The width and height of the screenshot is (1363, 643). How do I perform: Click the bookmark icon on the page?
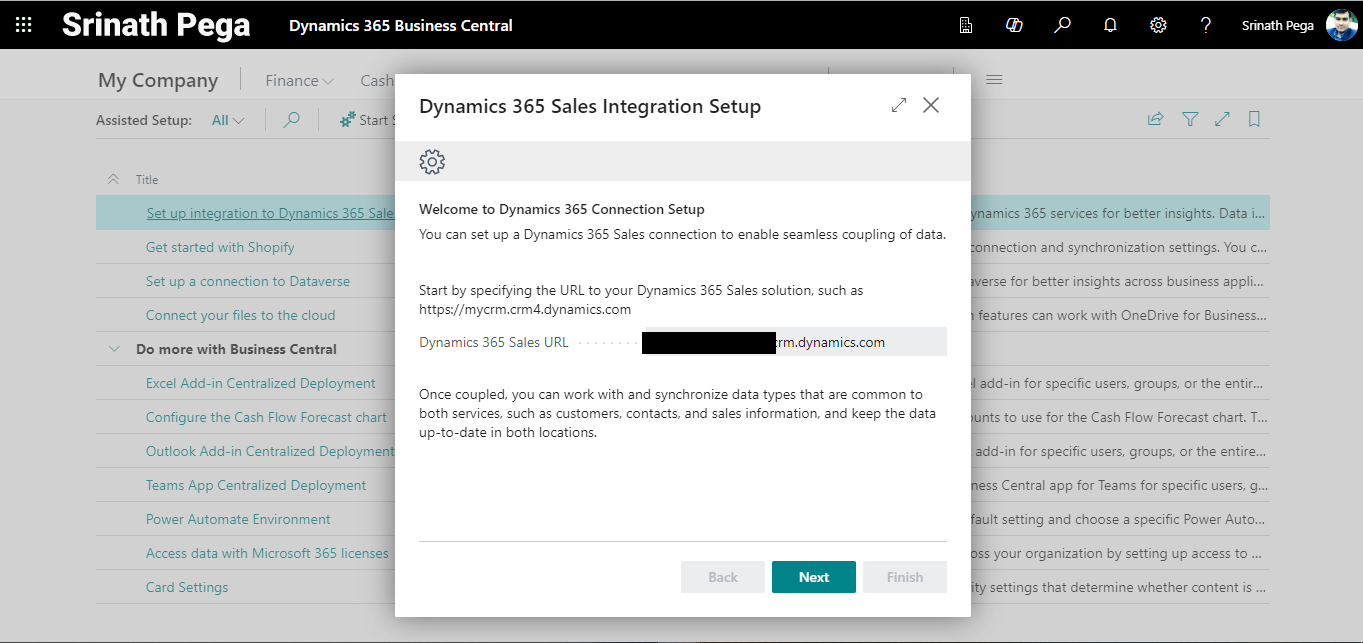click(x=1254, y=119)
